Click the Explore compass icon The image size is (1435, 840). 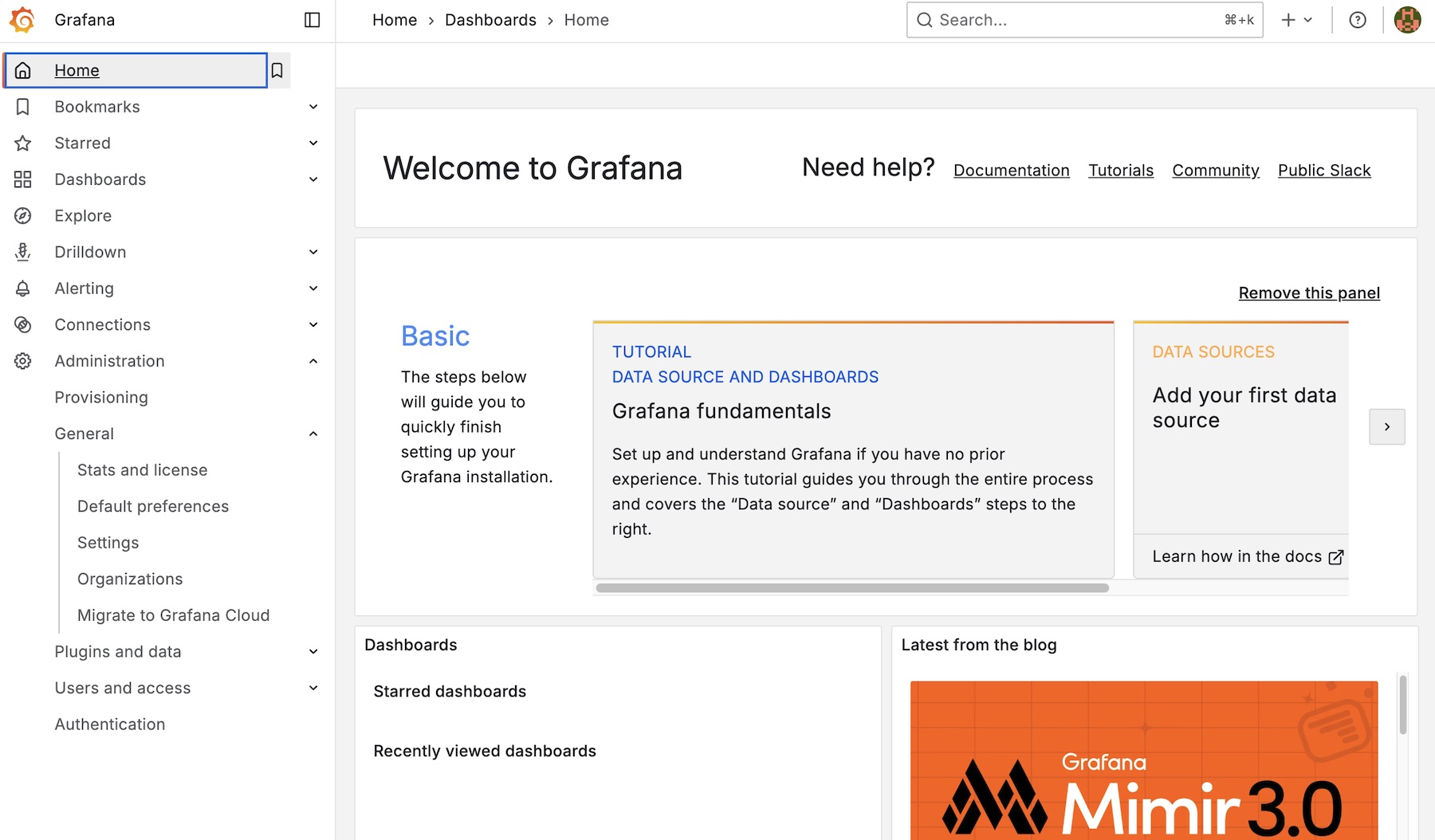23,216
